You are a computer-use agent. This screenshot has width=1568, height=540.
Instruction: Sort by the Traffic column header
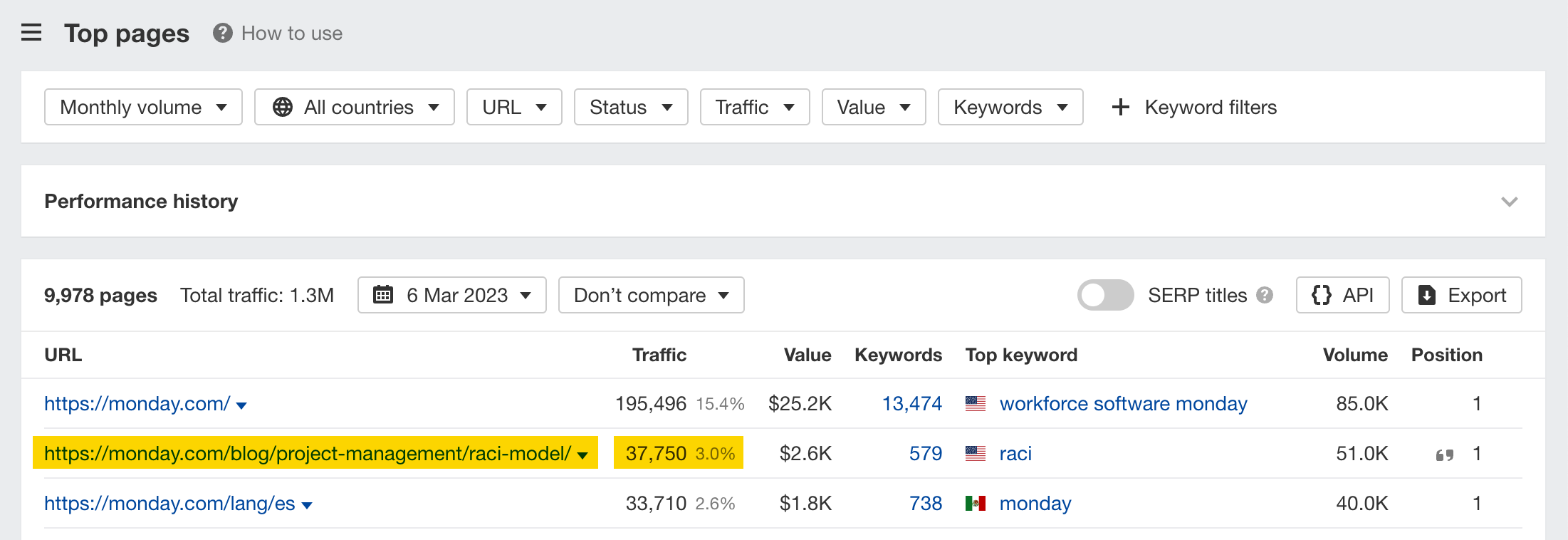[x=659, y=355]
